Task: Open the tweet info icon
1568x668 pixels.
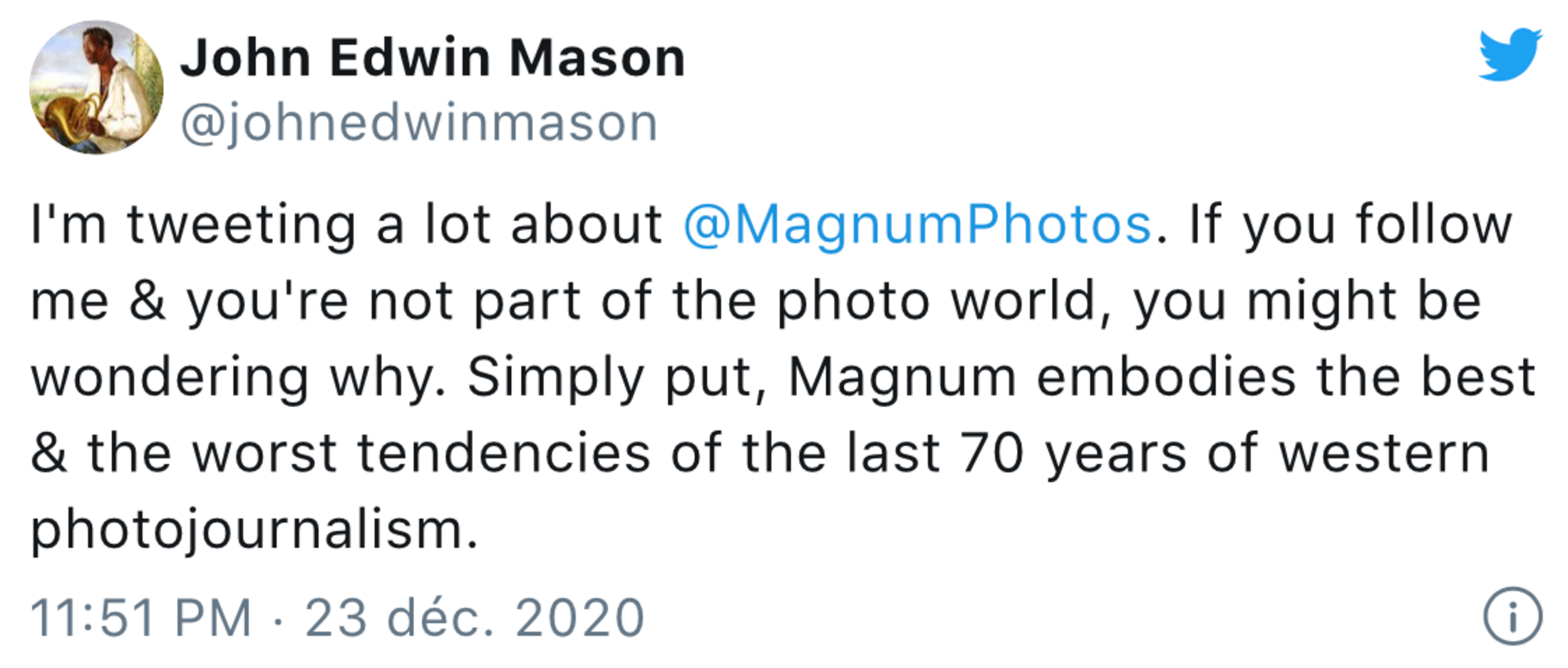Action: [1512, 616]
